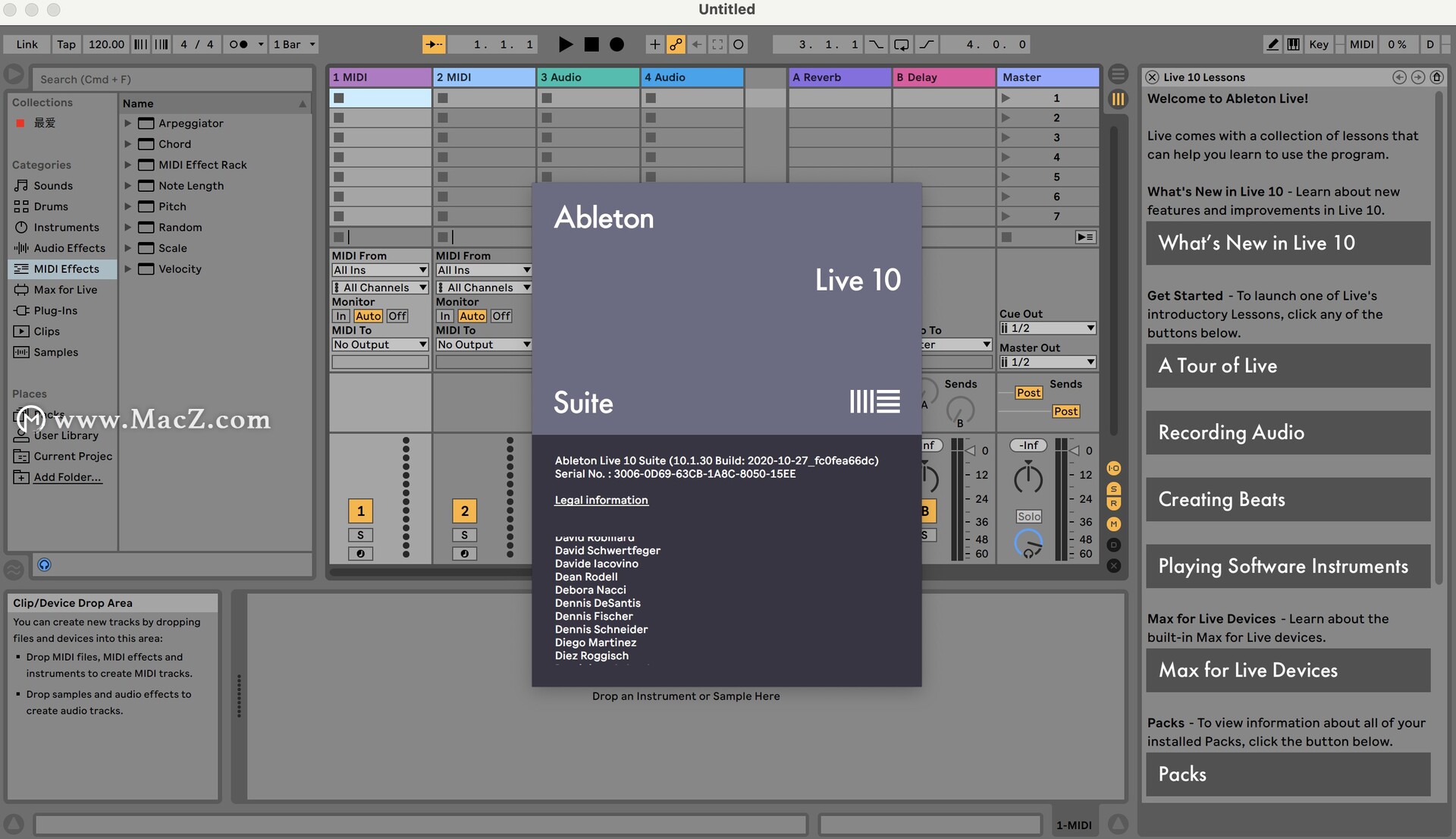Toggle the Crossfader section X button
The width and height of the screenshot is (1456, 839).
[x=1113, y=566]
